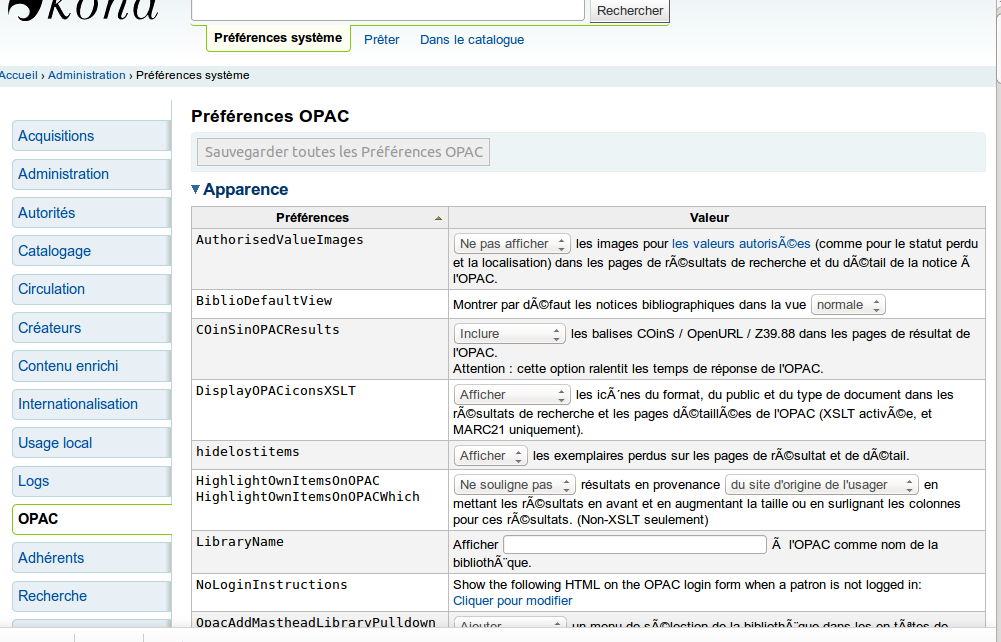Click the Accueil breadcrumb link
The image size is (1001, 642).
[19, 75]
